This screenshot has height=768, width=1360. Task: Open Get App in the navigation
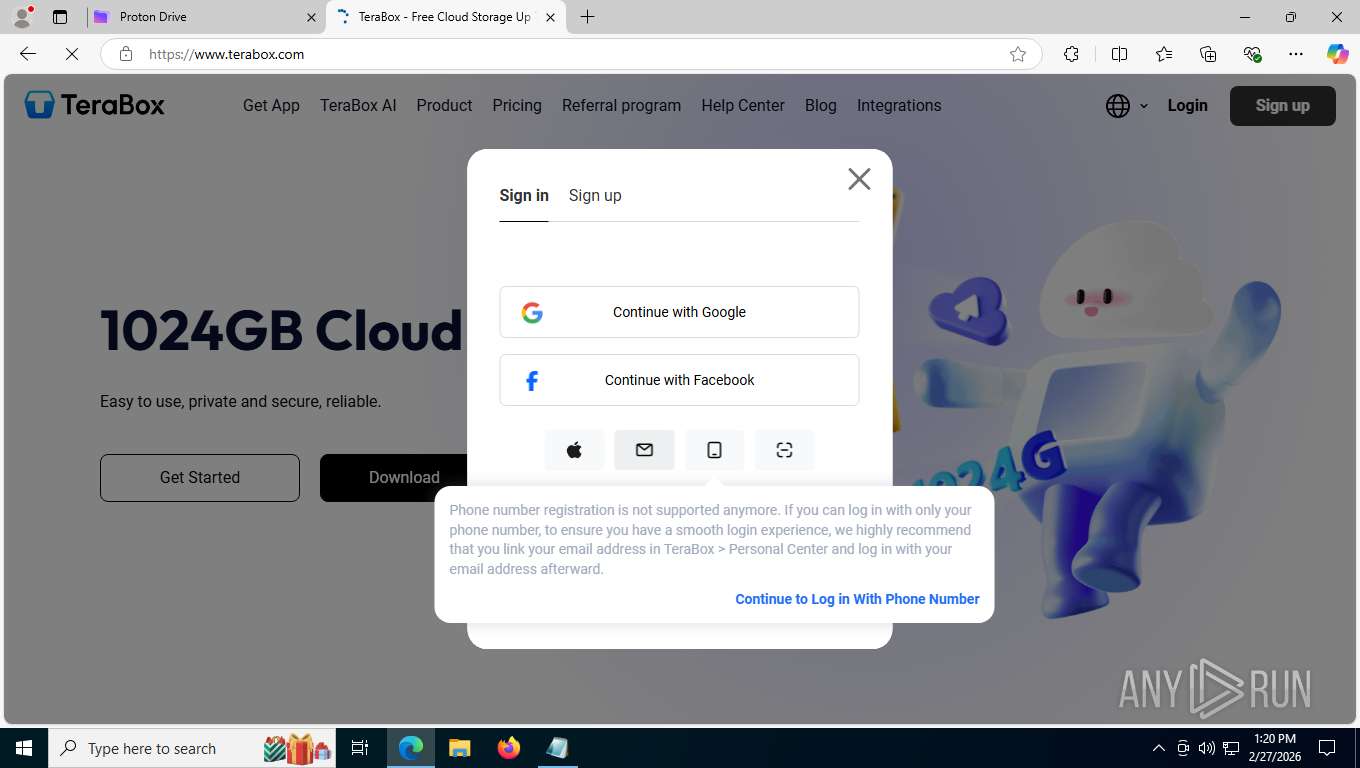[271, 105]
